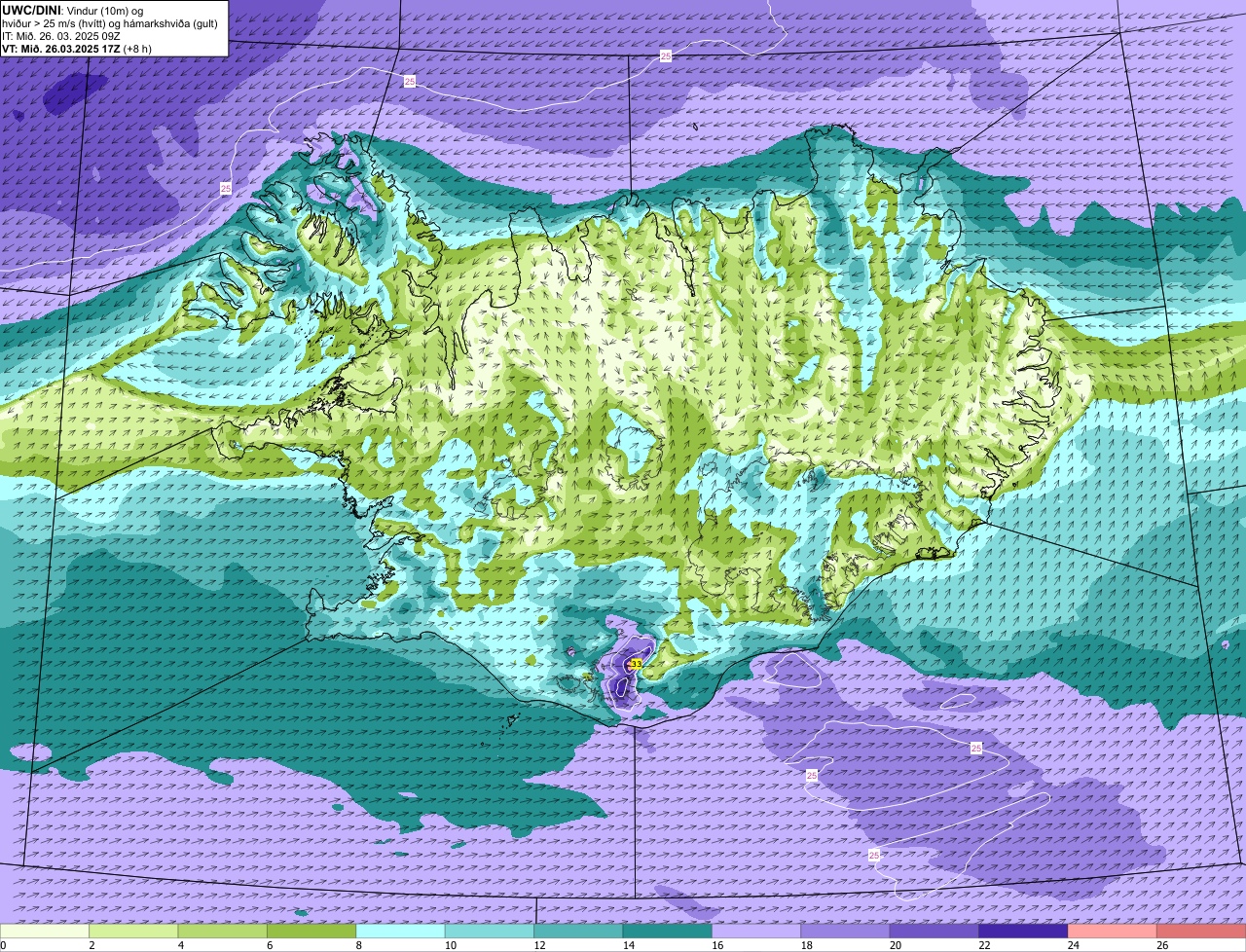
Task: Click the 'IT: Mið. 26. 03. 2025 09Z' line
Action: [61, 36]
